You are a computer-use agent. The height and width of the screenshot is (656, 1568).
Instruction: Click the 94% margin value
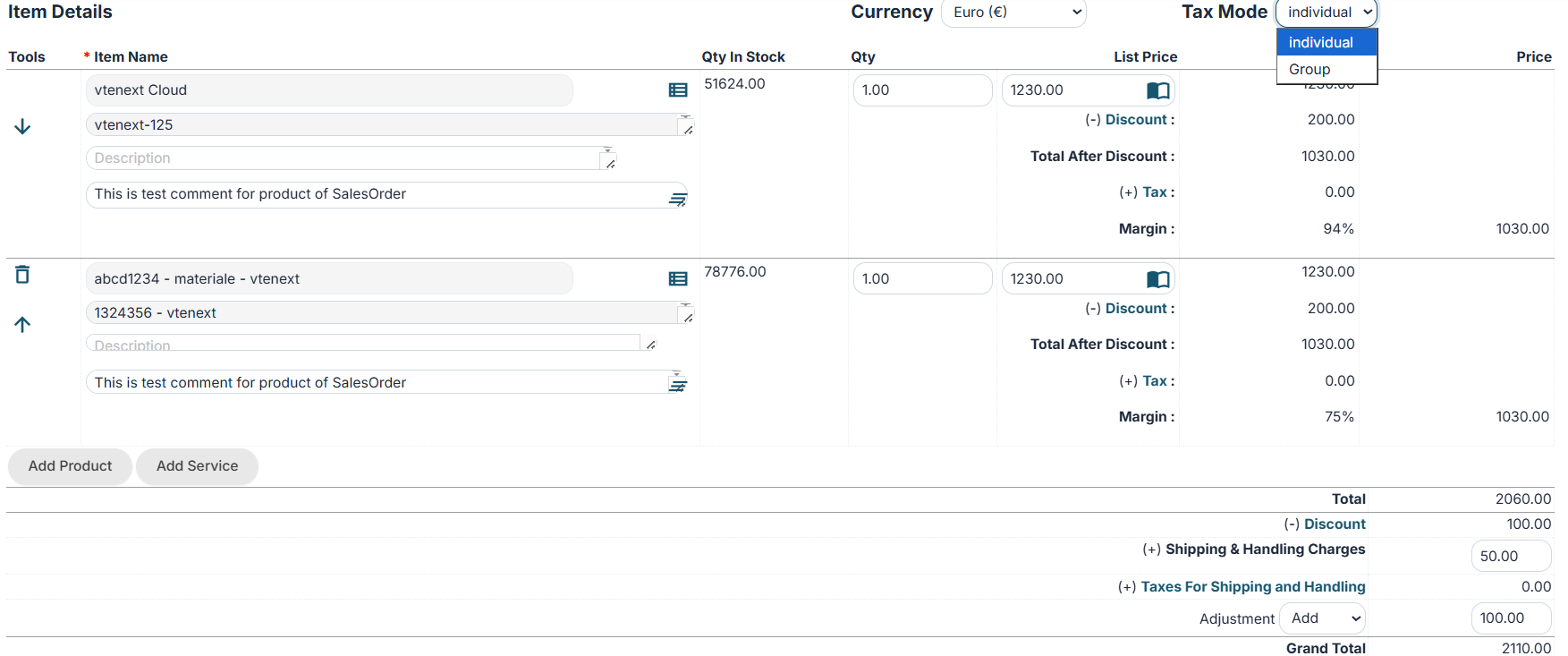point(1338,229)
